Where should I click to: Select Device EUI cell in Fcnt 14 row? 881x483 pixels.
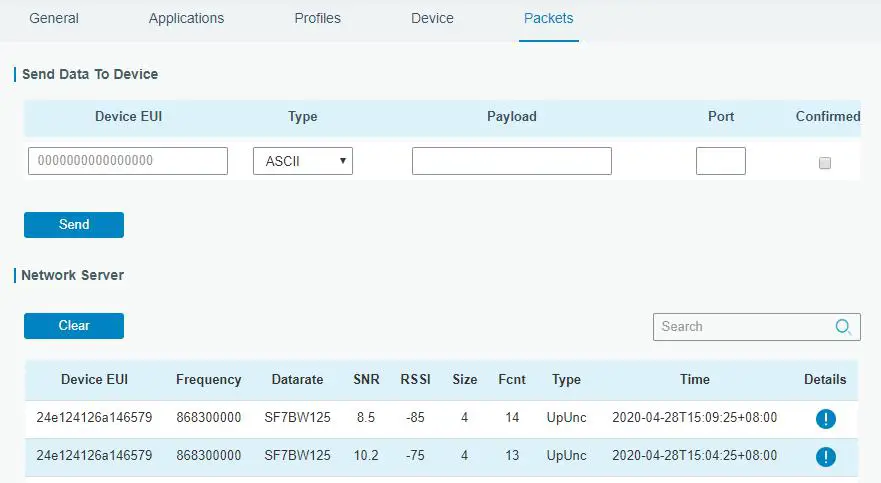click(x=94, y=417)
